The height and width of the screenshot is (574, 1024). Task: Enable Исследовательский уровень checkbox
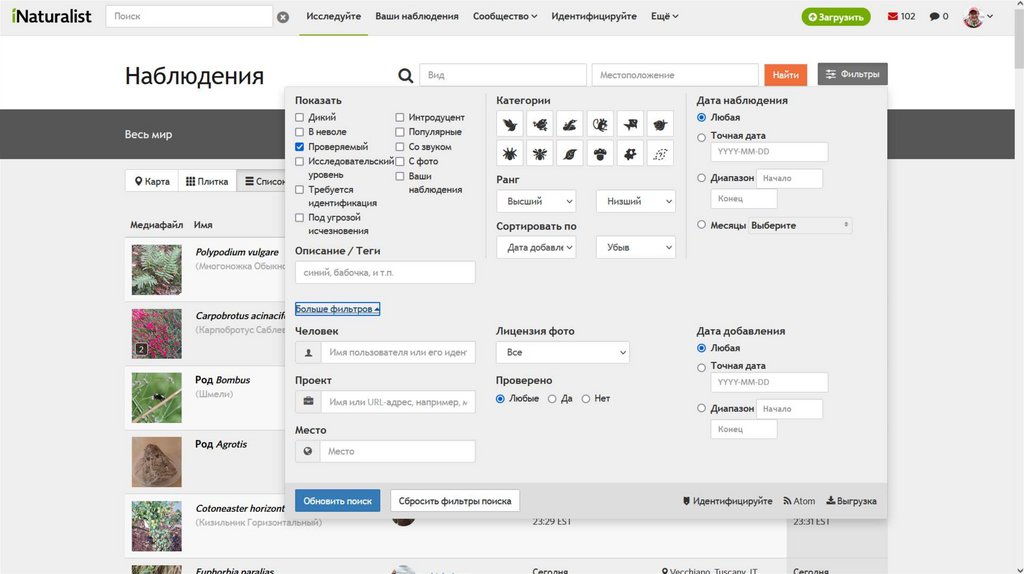pos(299,161)
